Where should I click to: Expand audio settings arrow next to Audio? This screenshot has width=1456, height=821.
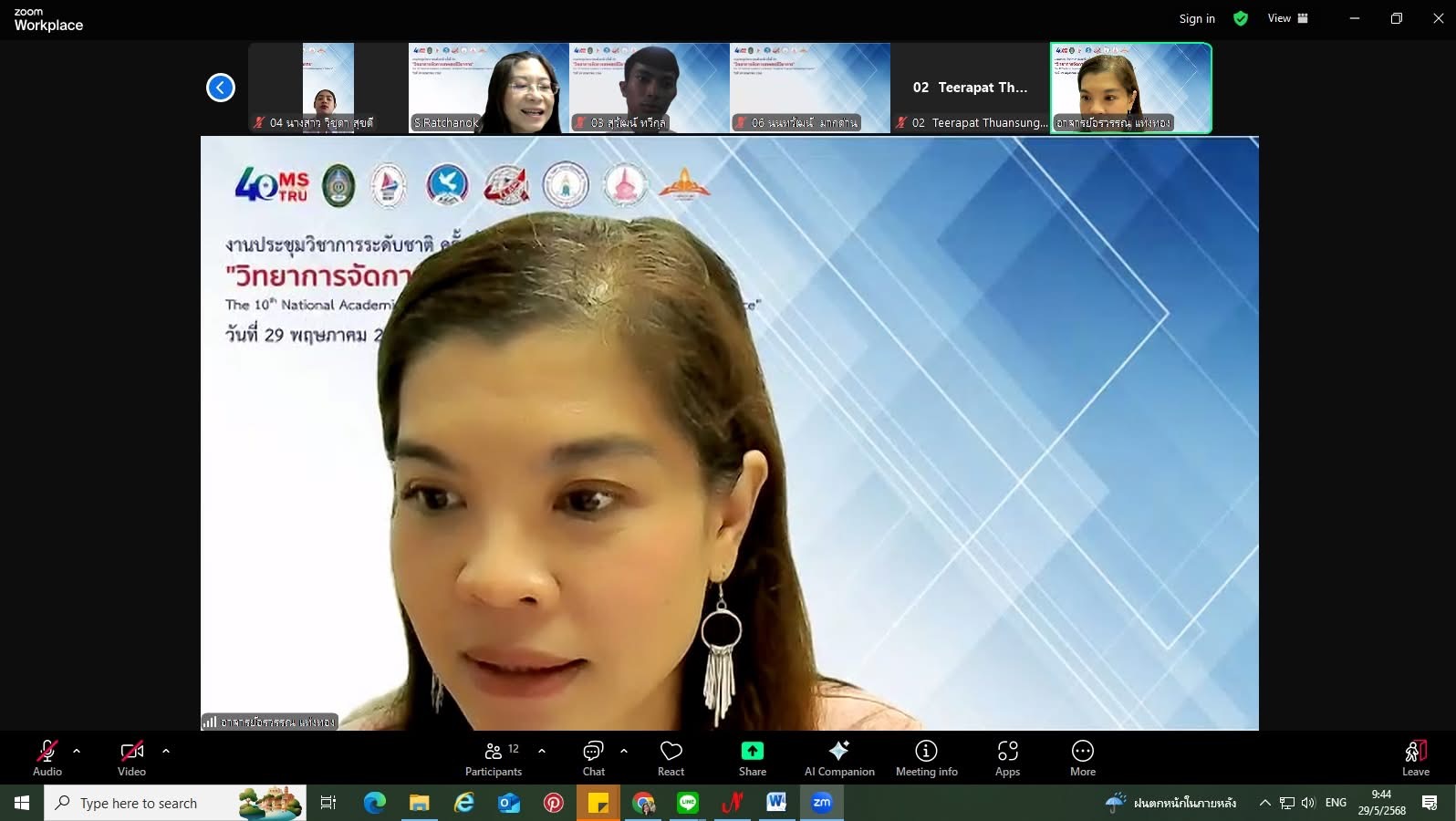[77, 751]
